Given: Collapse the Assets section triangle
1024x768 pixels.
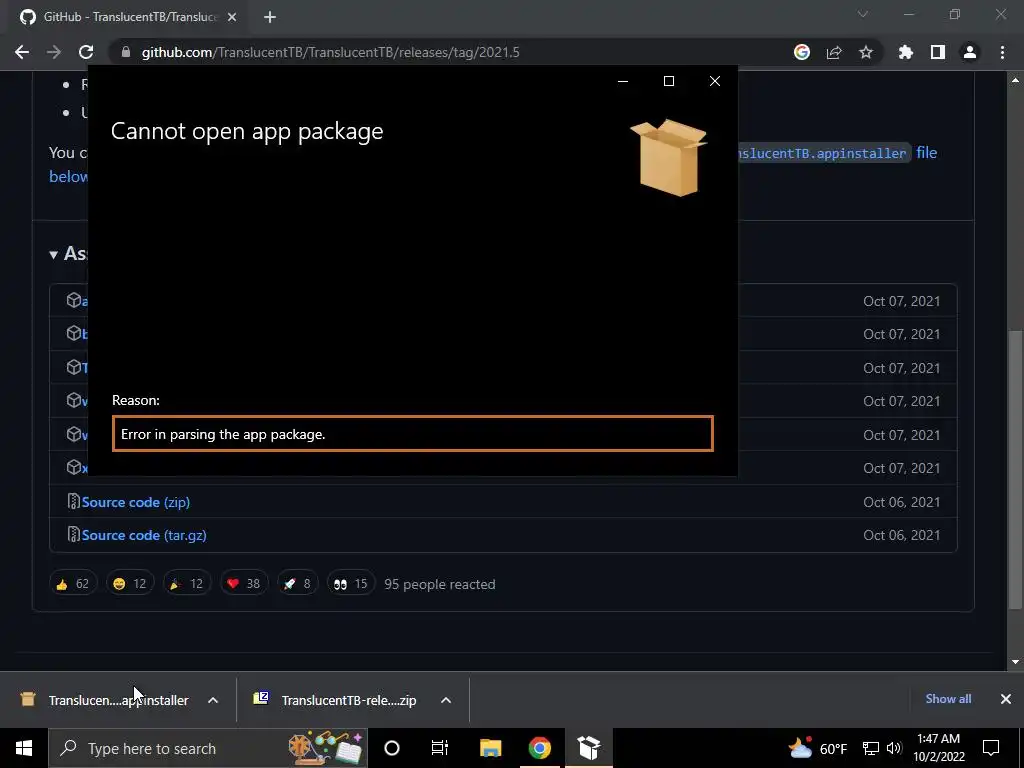Looking at the screenshot, I should pos(54,255).
